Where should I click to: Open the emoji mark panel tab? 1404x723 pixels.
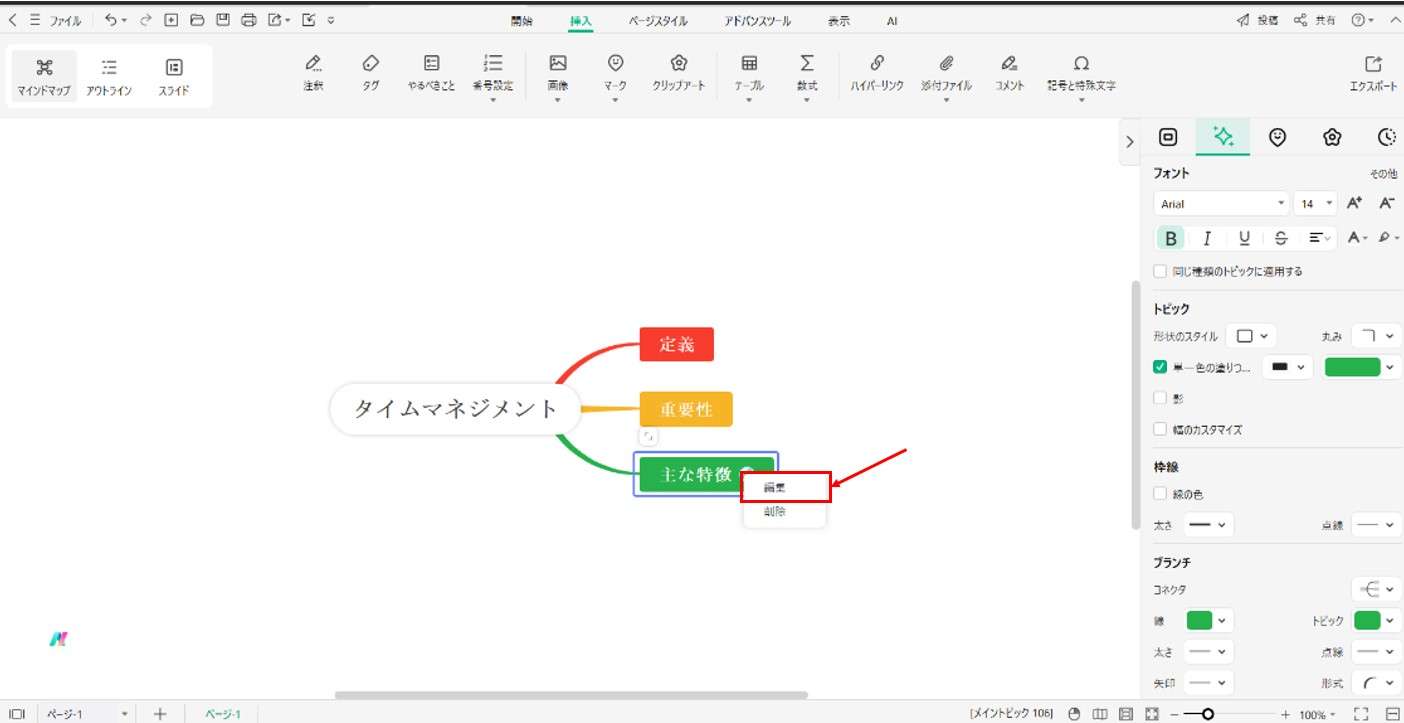point(1277,138)
